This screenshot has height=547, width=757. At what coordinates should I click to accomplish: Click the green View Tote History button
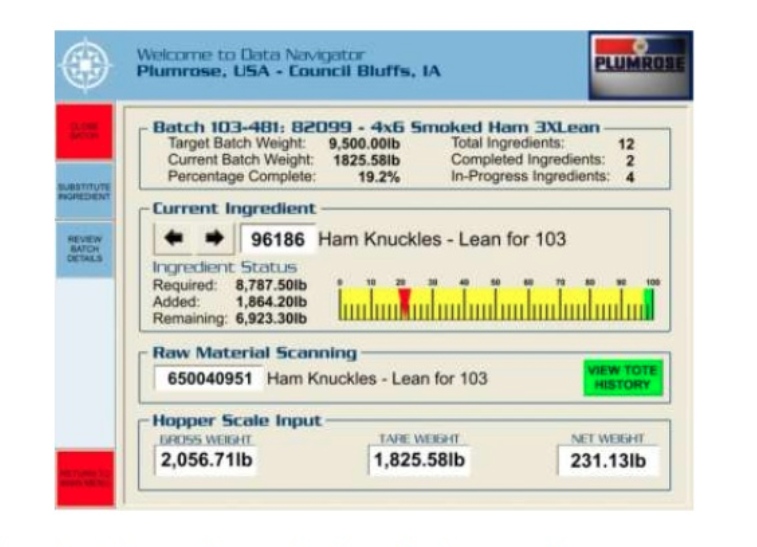[622, 378]
